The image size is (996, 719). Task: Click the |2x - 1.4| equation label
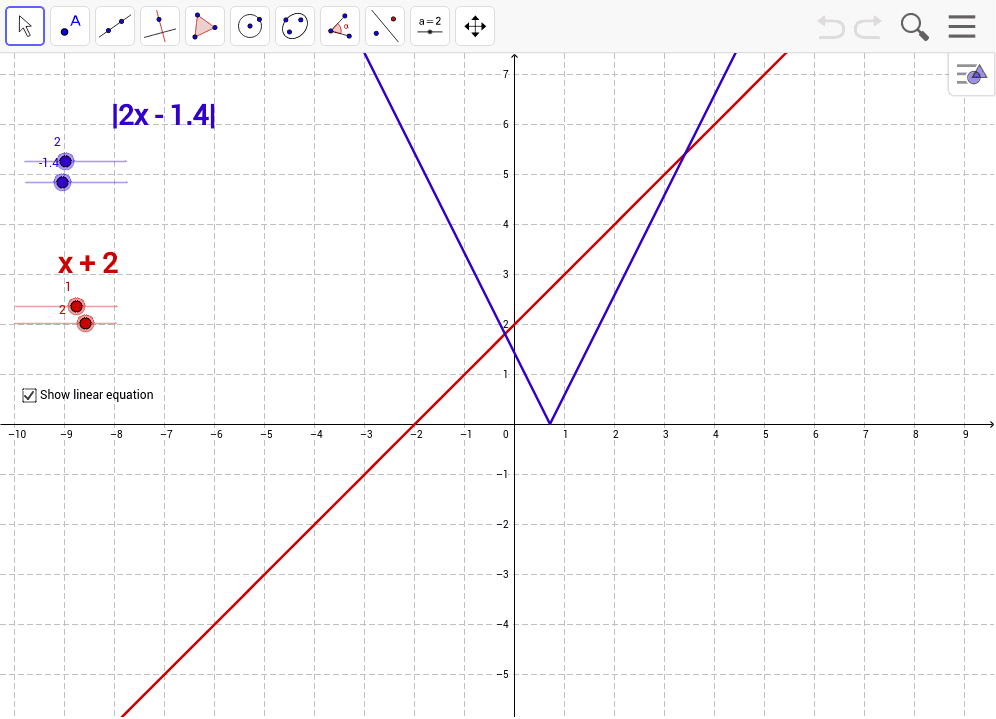click(x=164, y=115)
